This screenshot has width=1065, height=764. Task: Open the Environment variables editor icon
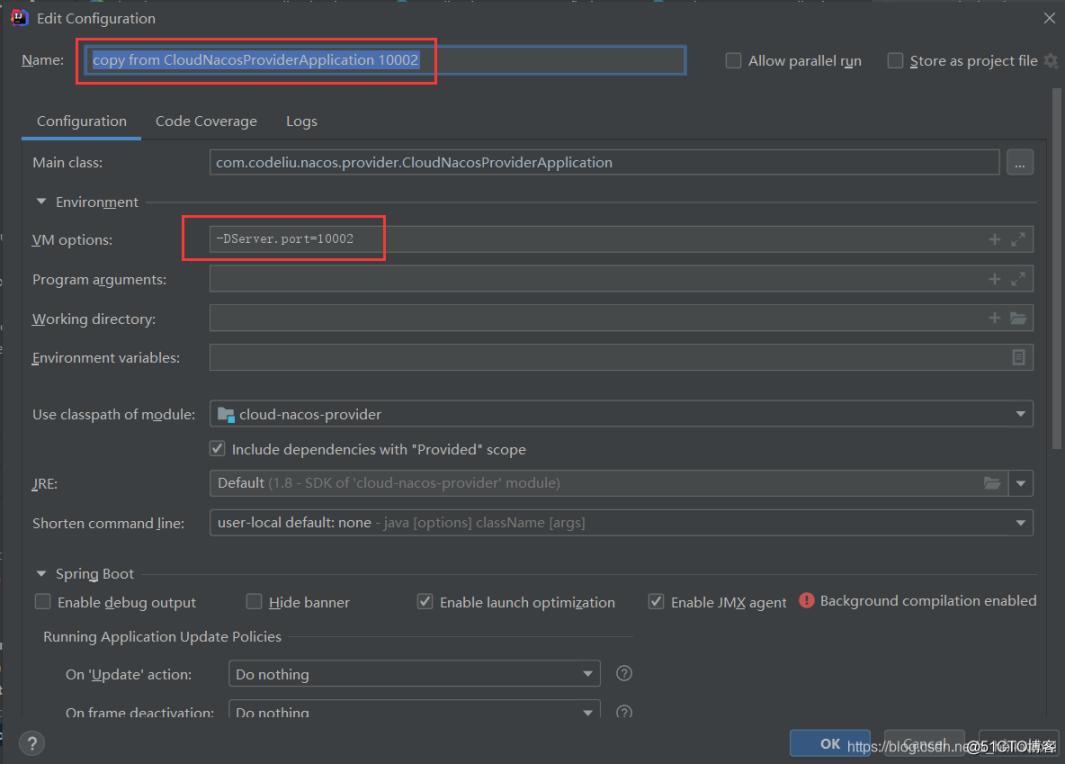point(1018,357)
